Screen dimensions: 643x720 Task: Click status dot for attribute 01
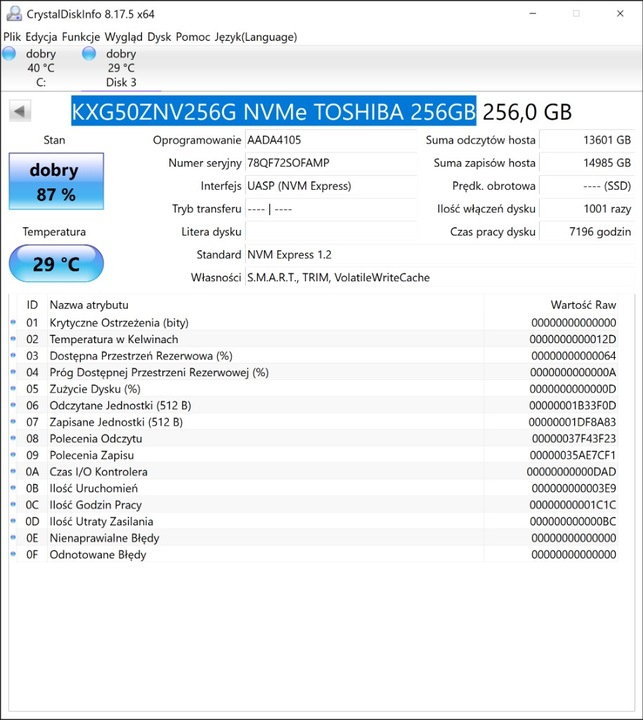tap(13, 322)
